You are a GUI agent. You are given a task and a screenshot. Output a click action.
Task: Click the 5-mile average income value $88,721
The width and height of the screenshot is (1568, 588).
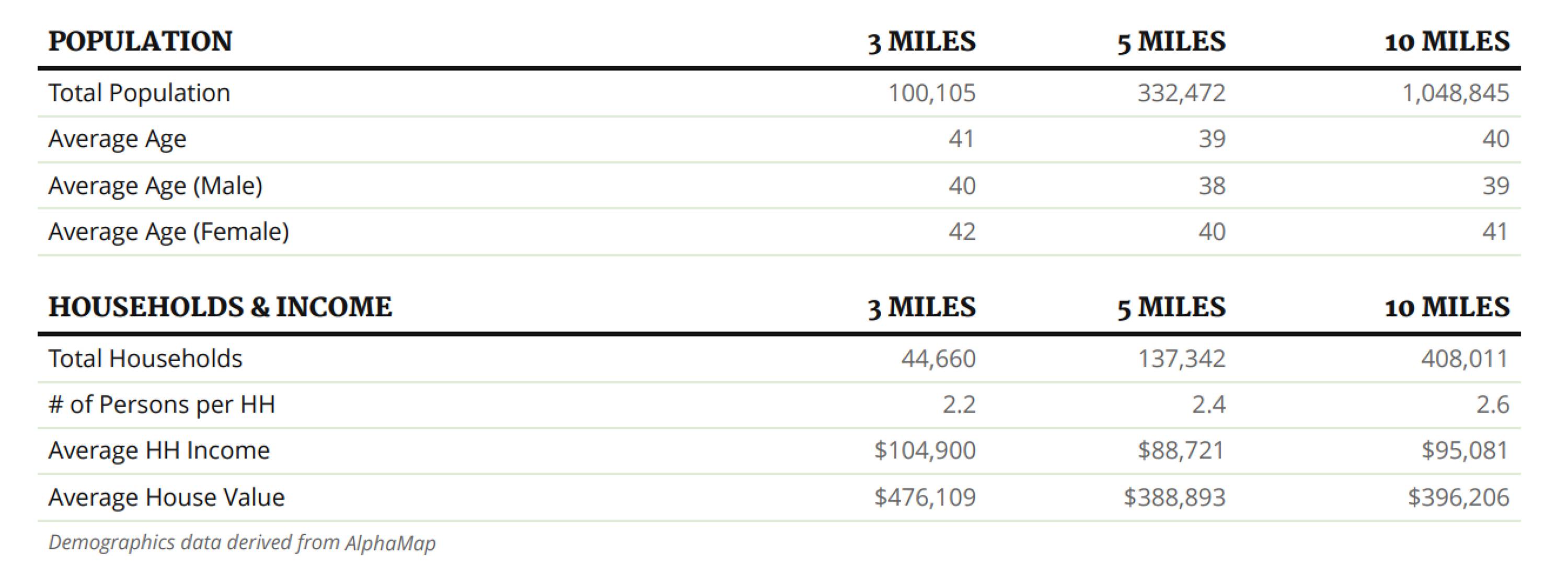tap(1181, 451)
